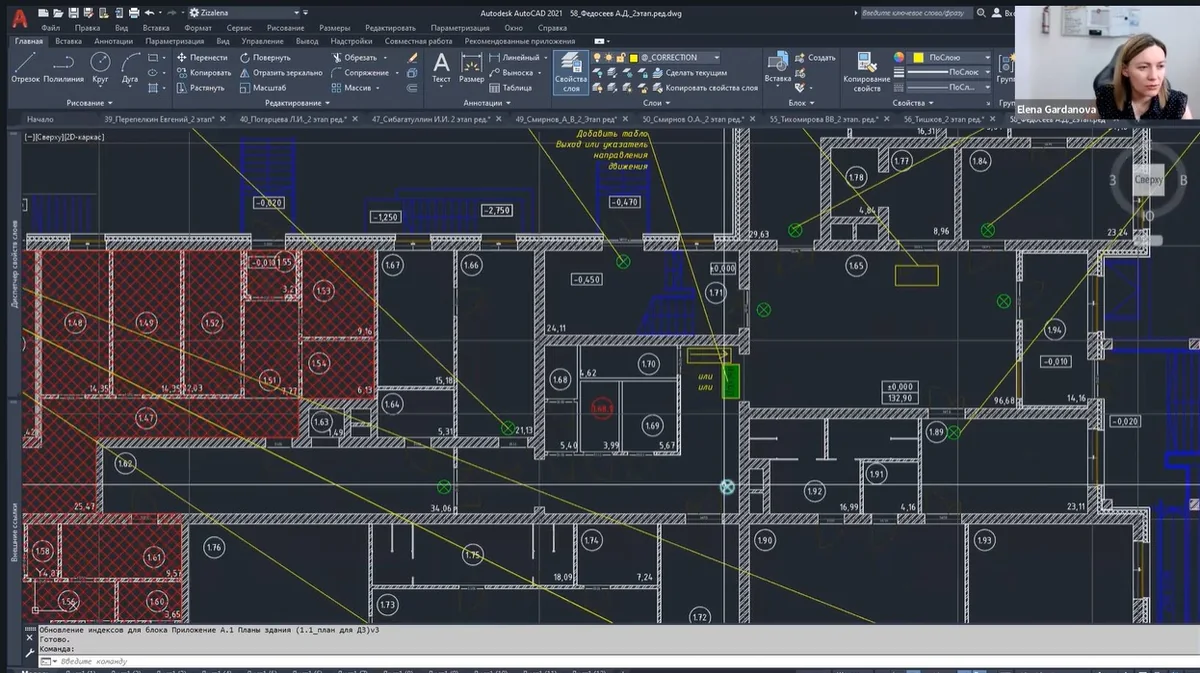
Task: Toggle the layer lock padlock icon
Action: click(621, 58)
